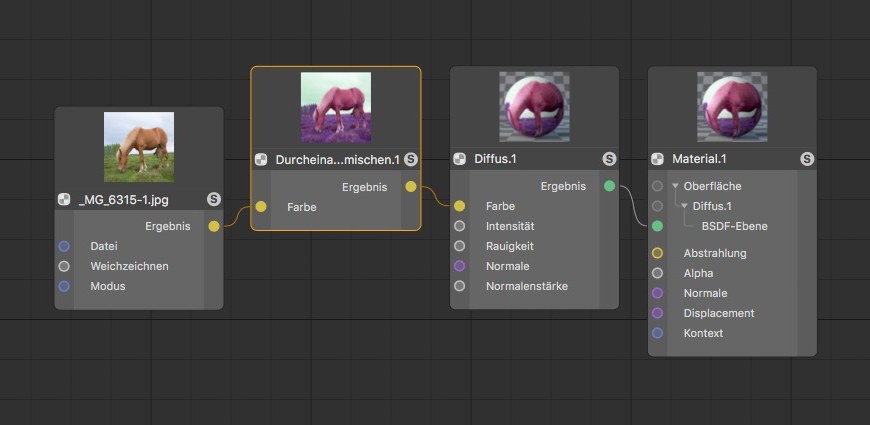The height and width of the screenshot is (425, 870).
Task: Collapse the Diffus.1 subgroup in Material.1
Action: point(684,206)
